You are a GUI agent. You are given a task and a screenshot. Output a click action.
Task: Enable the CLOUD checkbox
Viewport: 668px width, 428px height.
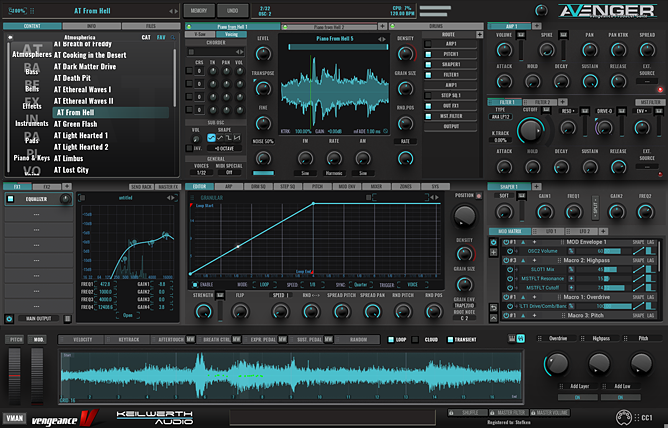tap(415, 339)
